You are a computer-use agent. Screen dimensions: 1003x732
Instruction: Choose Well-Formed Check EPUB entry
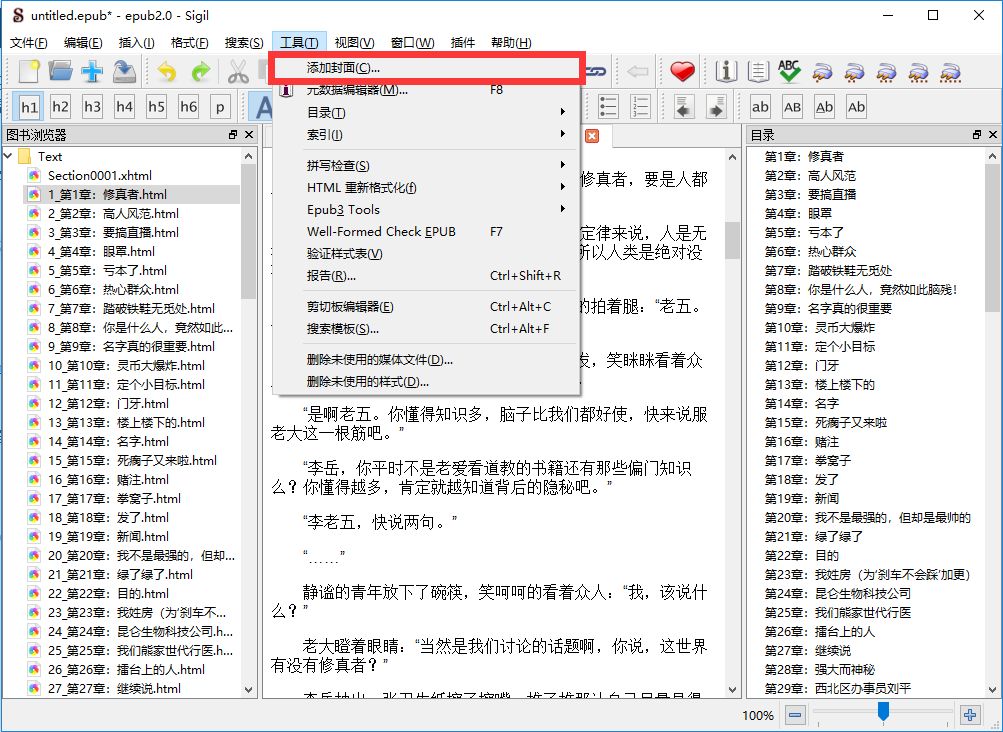(425, 232)
